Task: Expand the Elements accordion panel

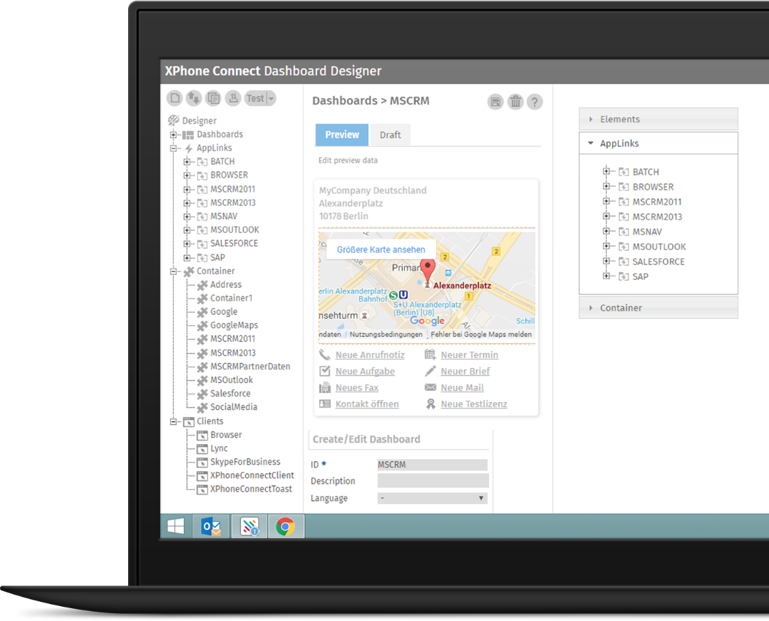Action: [x=658, y=119]
